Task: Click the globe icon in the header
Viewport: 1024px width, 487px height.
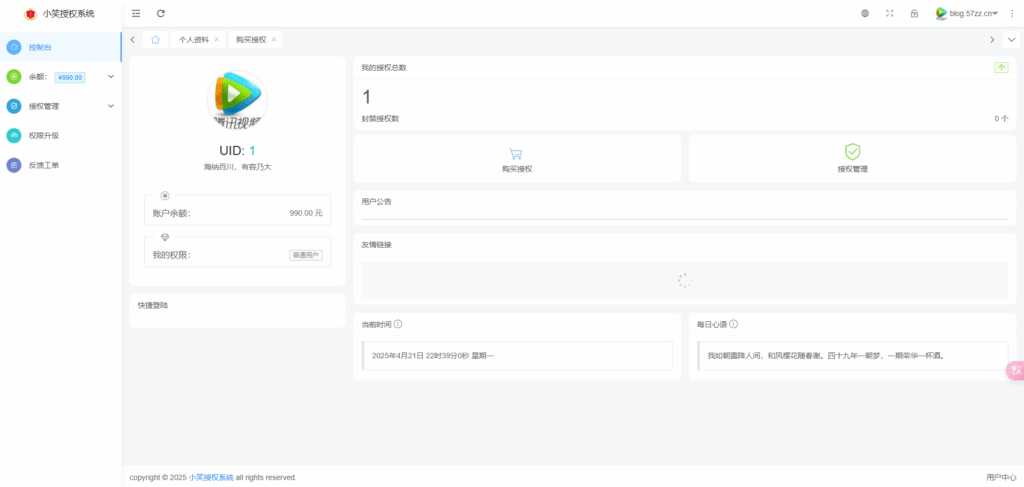Action: (x=865, y=13)
